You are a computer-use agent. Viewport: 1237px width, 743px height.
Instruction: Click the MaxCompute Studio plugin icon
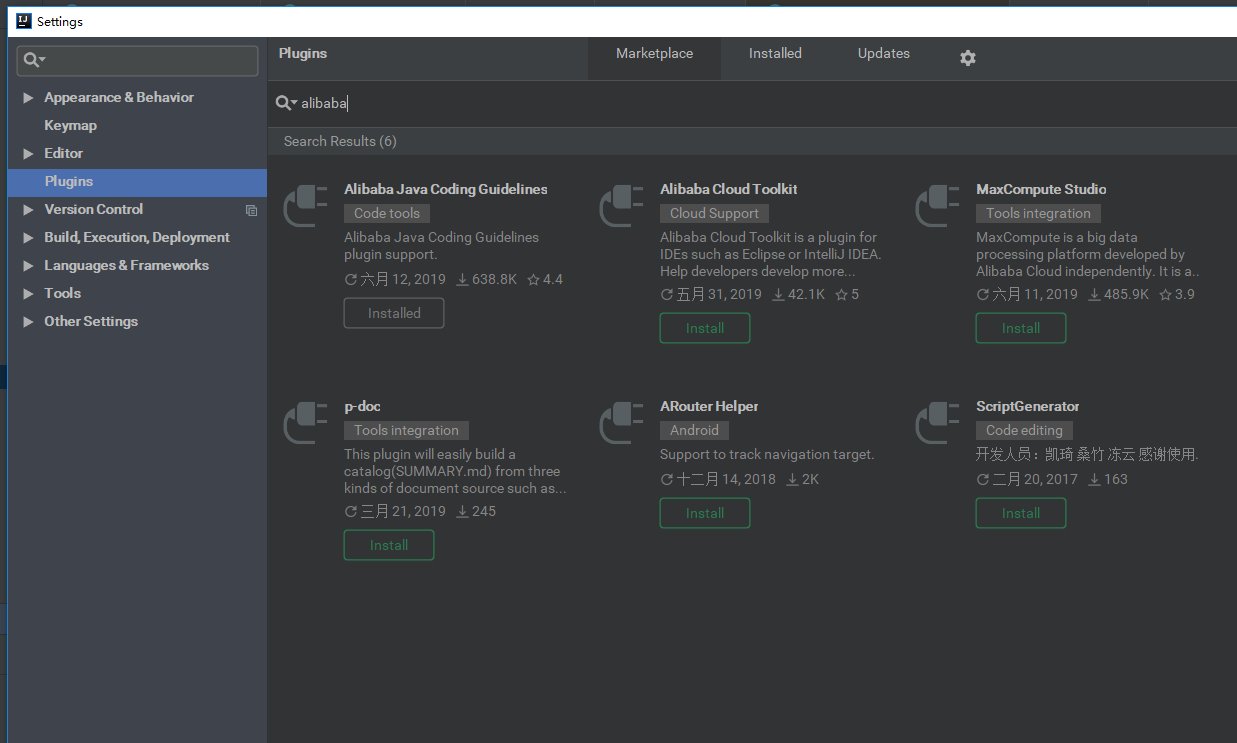tap(938, 206)
